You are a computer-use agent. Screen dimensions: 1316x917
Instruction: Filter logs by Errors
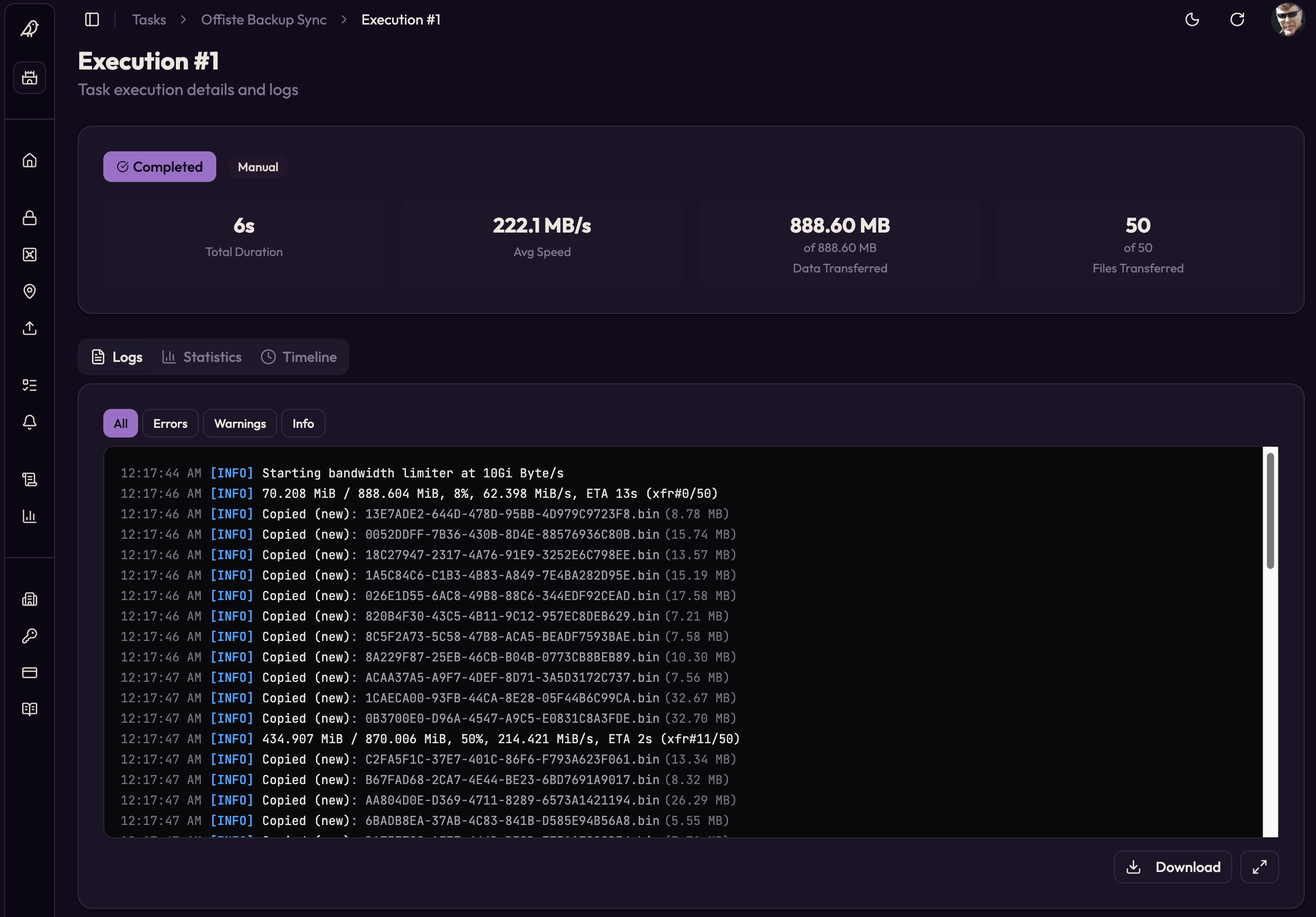pyautogui.click(x=170, y=424)
